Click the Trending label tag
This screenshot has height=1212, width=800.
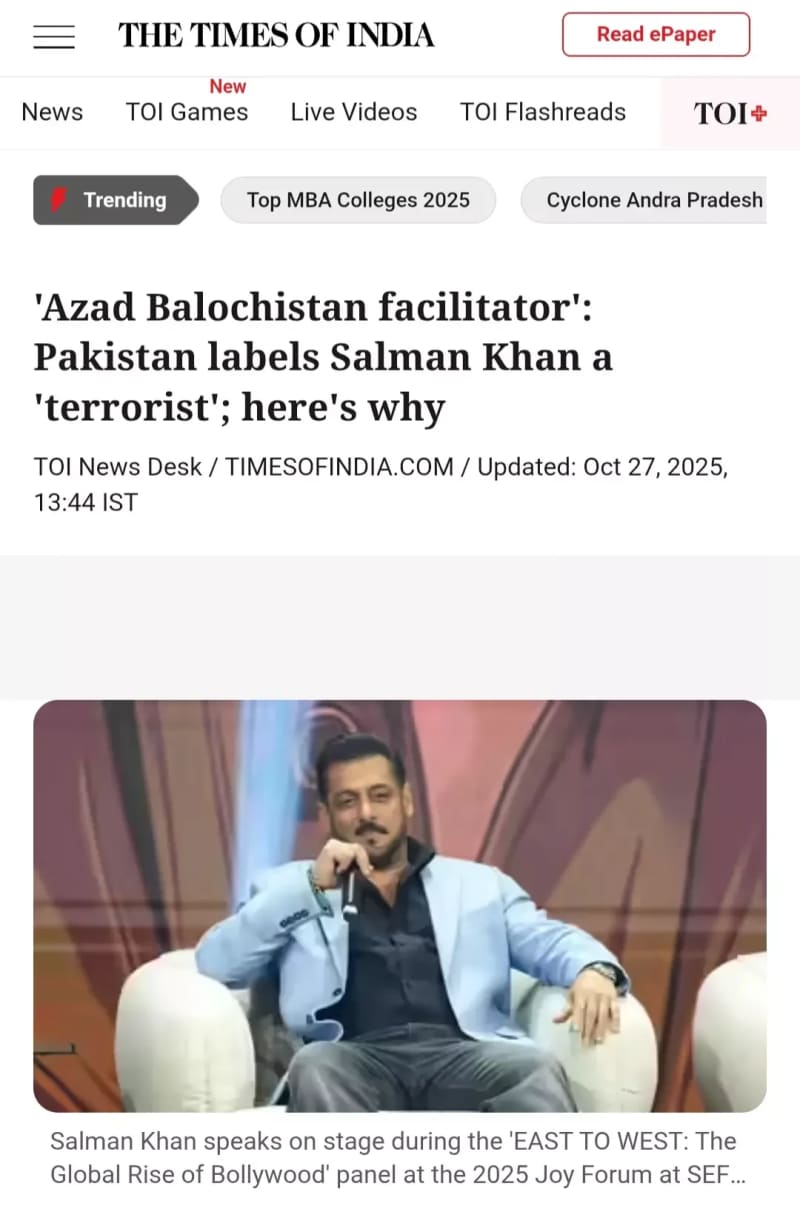pyautogui.click(x=116, y=200)
